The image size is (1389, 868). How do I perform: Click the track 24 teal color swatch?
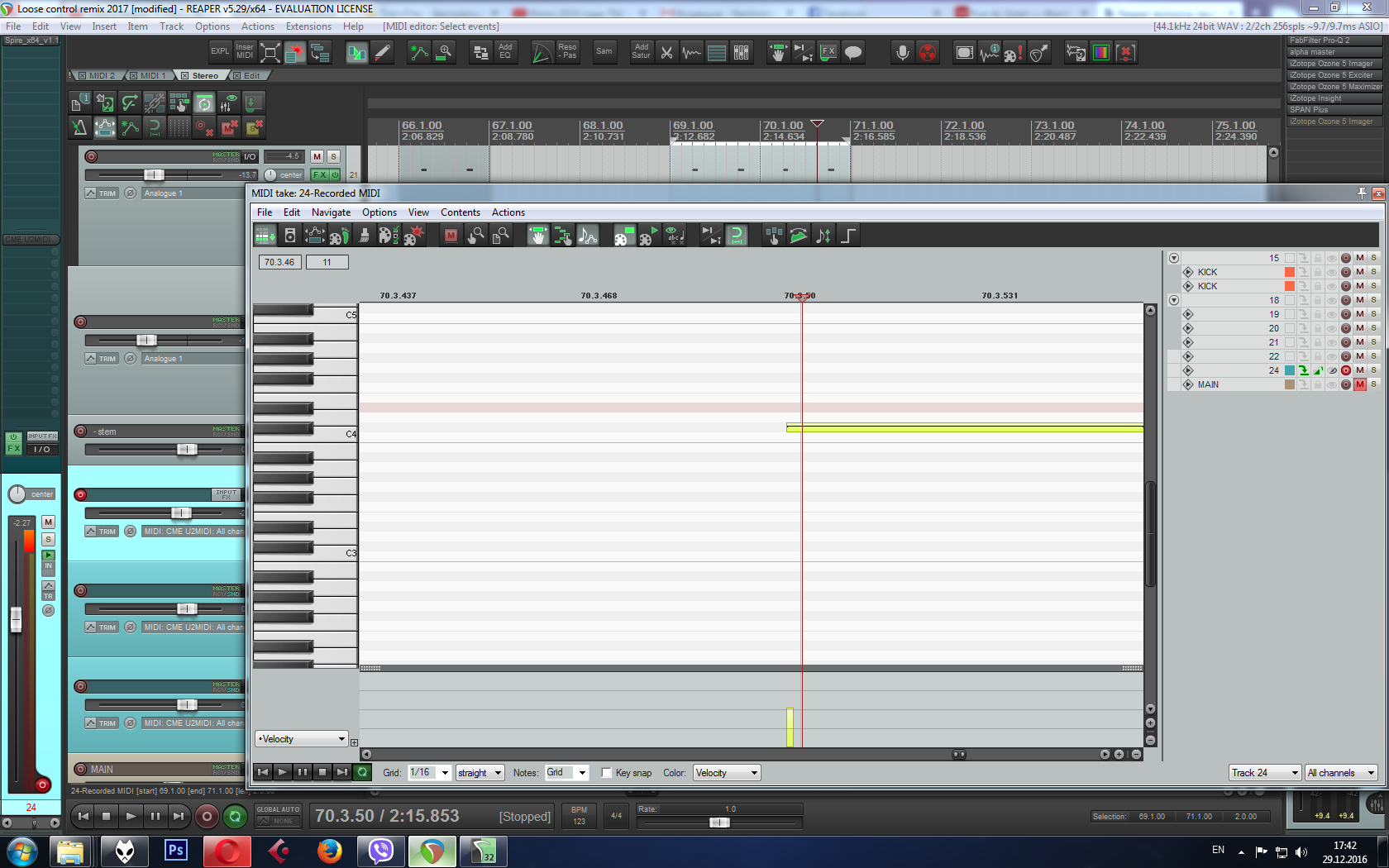pyautogui.click(x=1290, y=370)
